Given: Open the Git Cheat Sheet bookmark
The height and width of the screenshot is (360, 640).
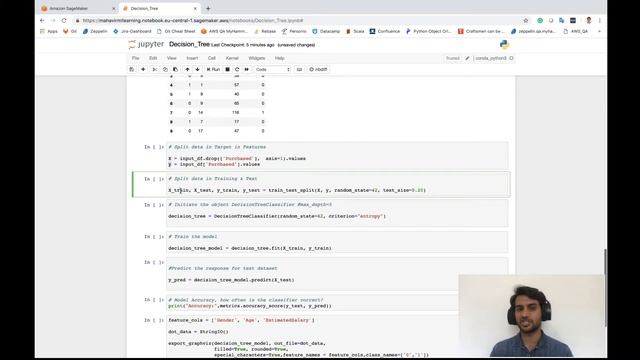Looking at the screenshot, I should [176, 31].
